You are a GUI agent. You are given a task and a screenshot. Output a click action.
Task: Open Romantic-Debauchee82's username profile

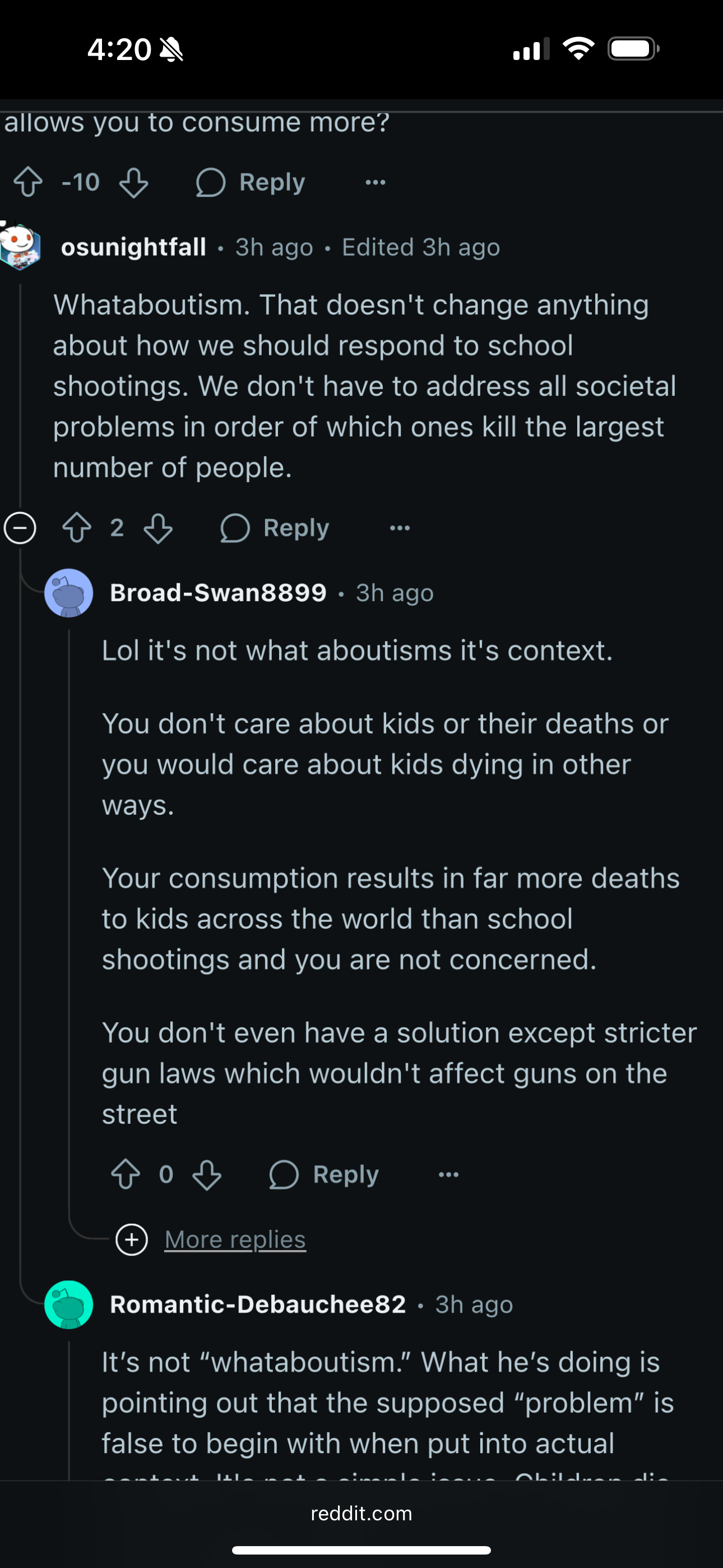pos(258,1304)
